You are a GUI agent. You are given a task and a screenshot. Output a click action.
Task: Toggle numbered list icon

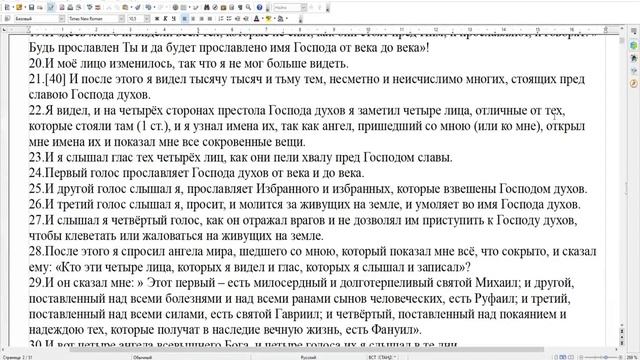click(x=221, y=18)
